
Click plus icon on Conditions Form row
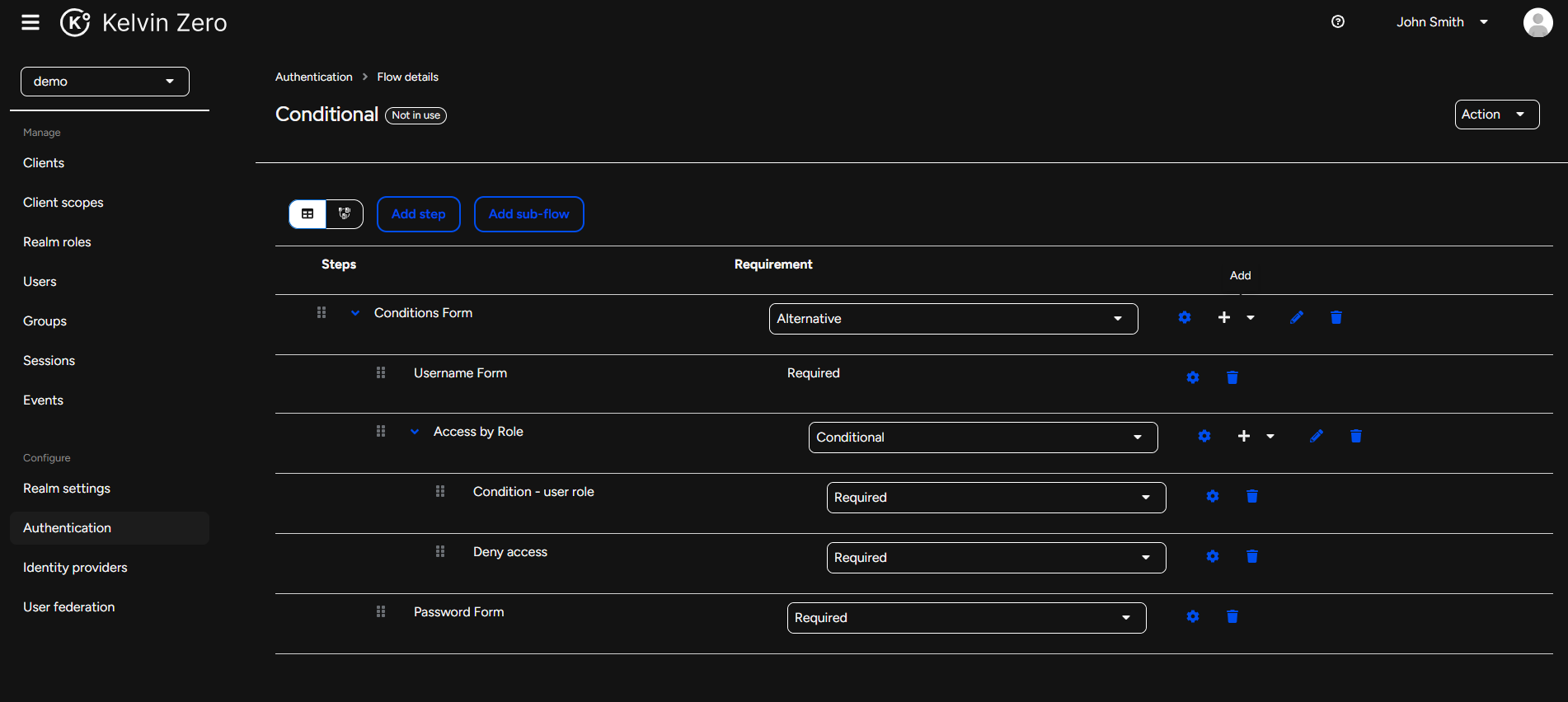pos(1224,318)
